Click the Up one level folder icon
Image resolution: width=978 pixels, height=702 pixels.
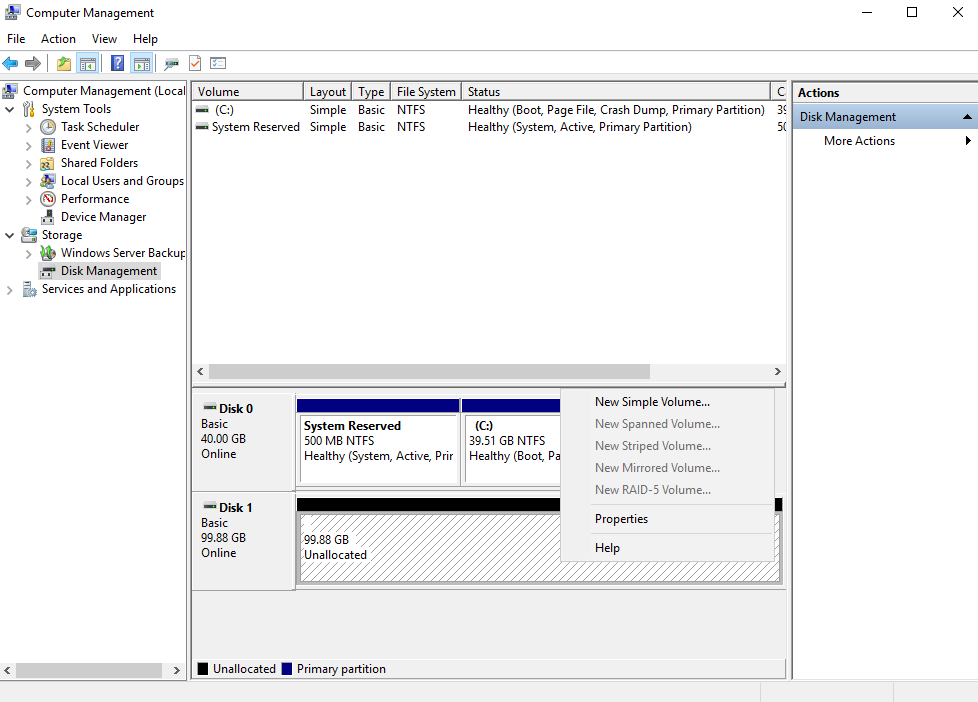(x=64, y=63)
